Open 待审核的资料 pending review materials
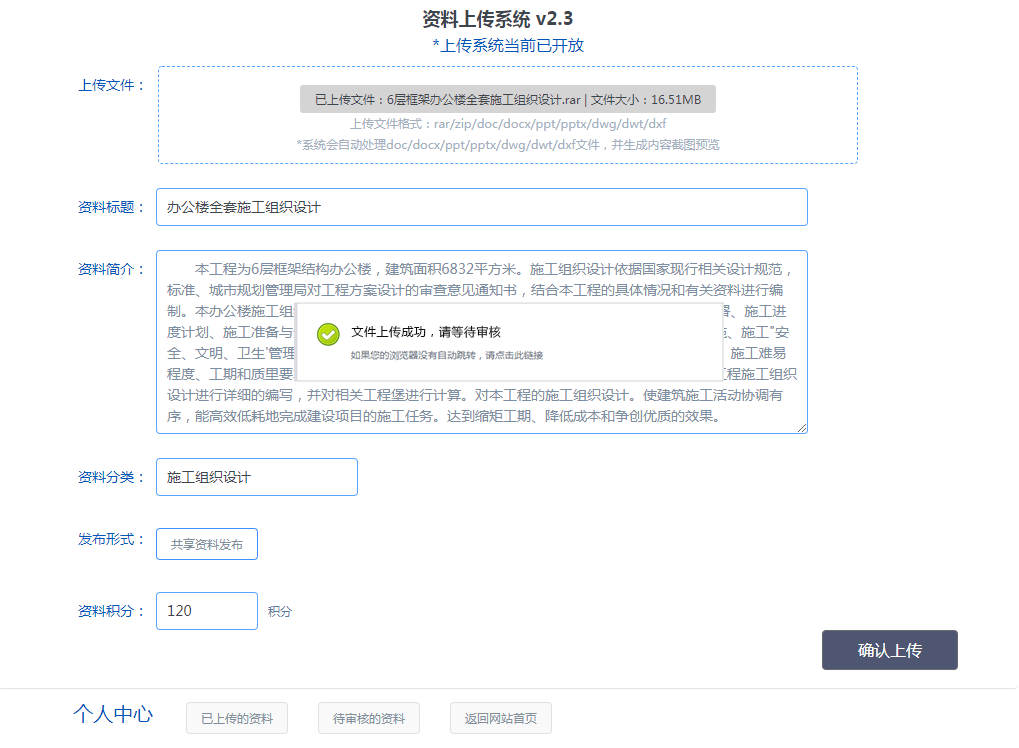 tap(368, 718)
